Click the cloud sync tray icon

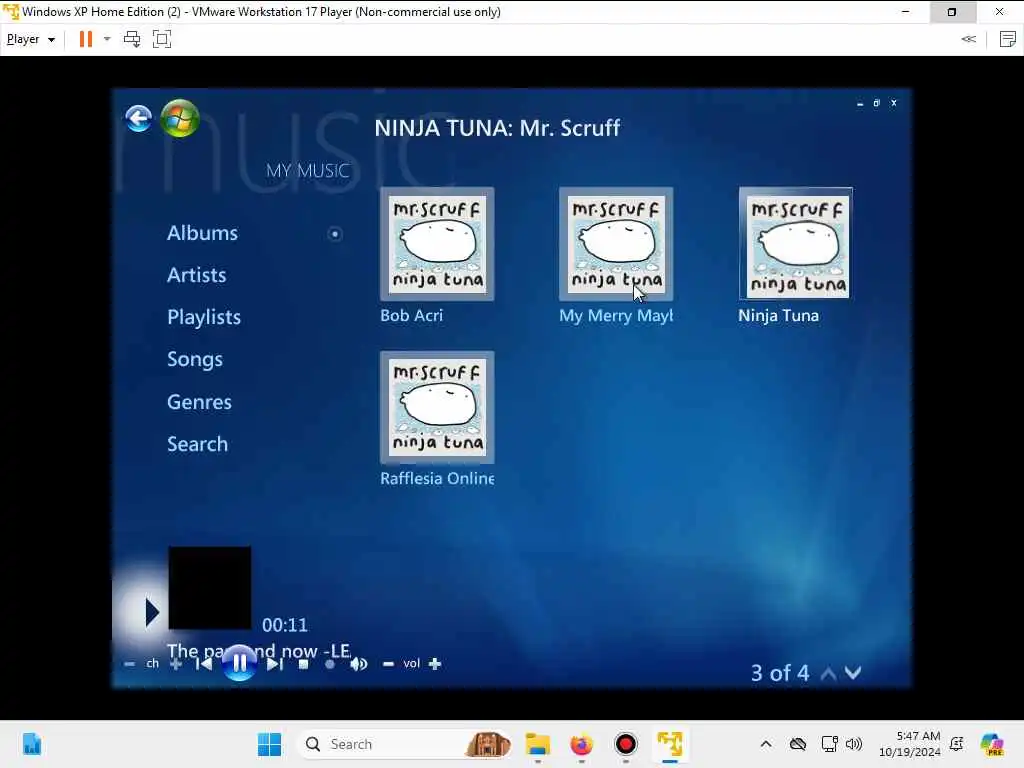(x=797, y=744)
